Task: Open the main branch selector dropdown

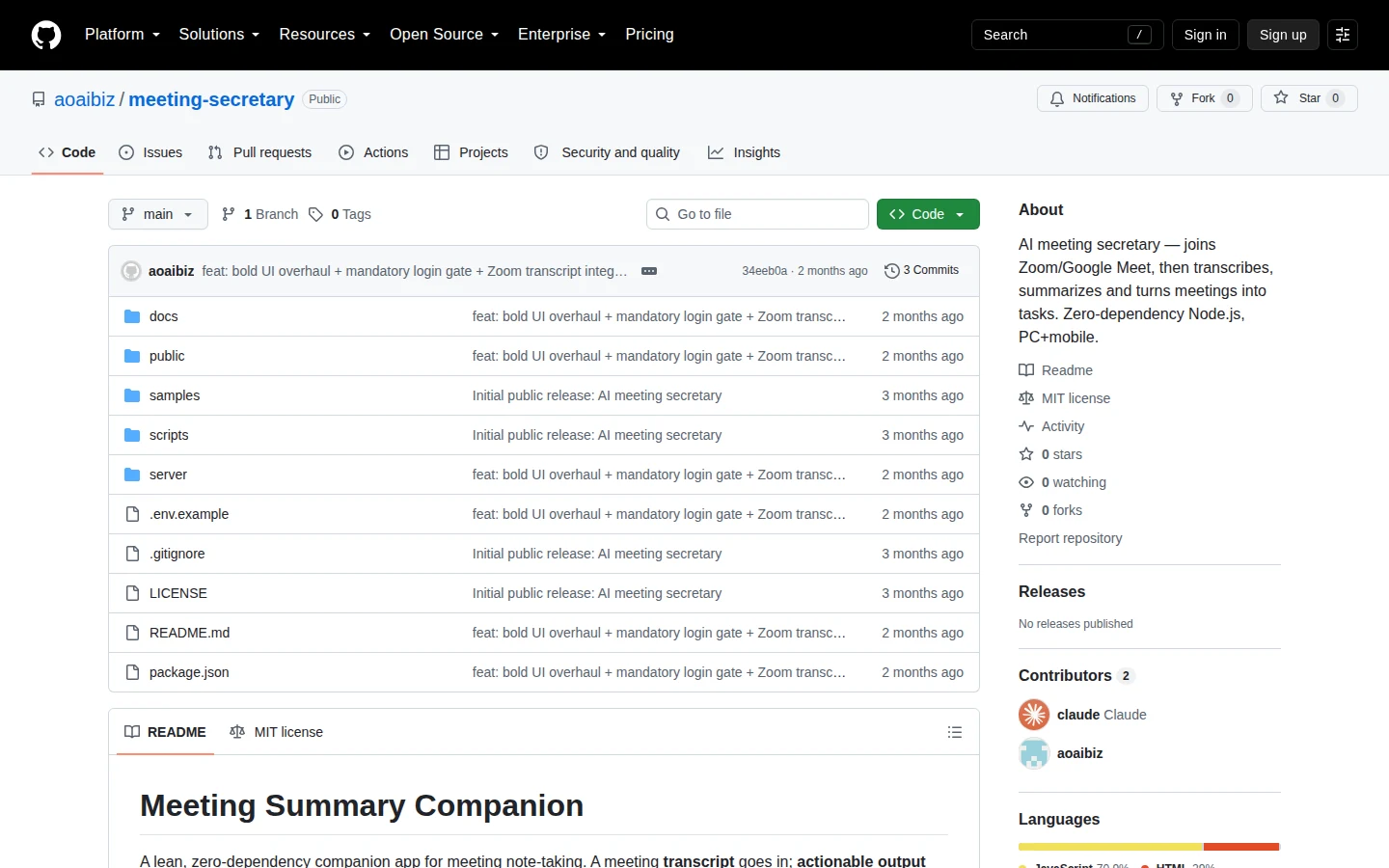Action: (x=158, y=214)
